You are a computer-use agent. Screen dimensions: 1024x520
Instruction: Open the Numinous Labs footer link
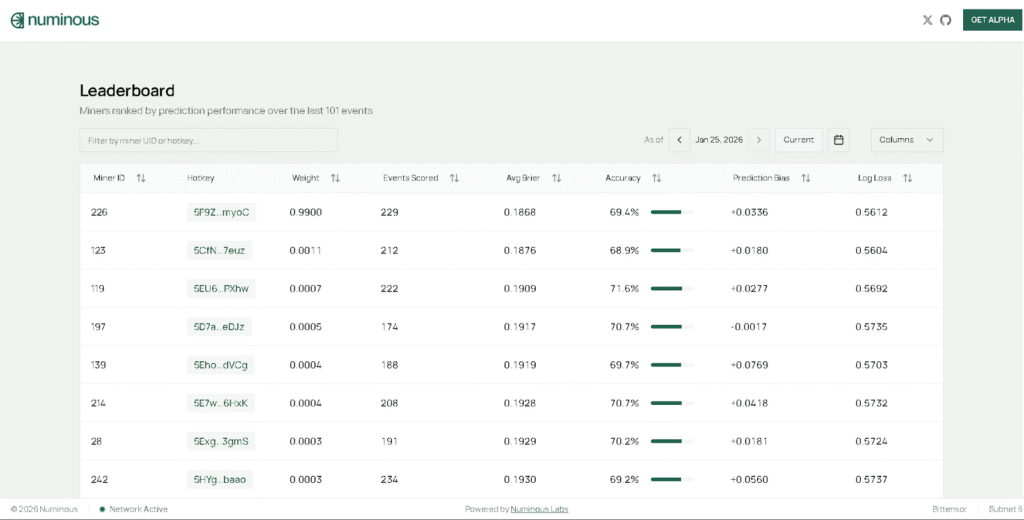pyautogui.click(x=539, y=509)
